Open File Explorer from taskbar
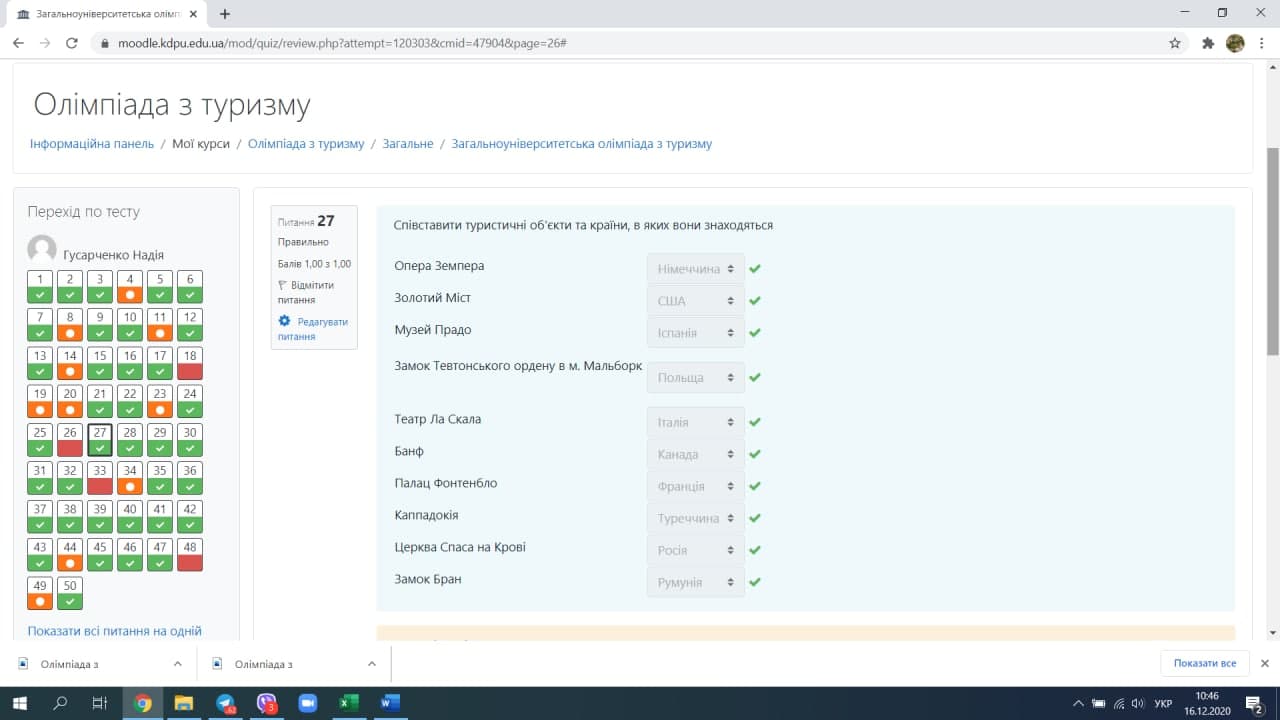Image resolution: width=1280 pixels, height=720 pixels. [183, 703]
